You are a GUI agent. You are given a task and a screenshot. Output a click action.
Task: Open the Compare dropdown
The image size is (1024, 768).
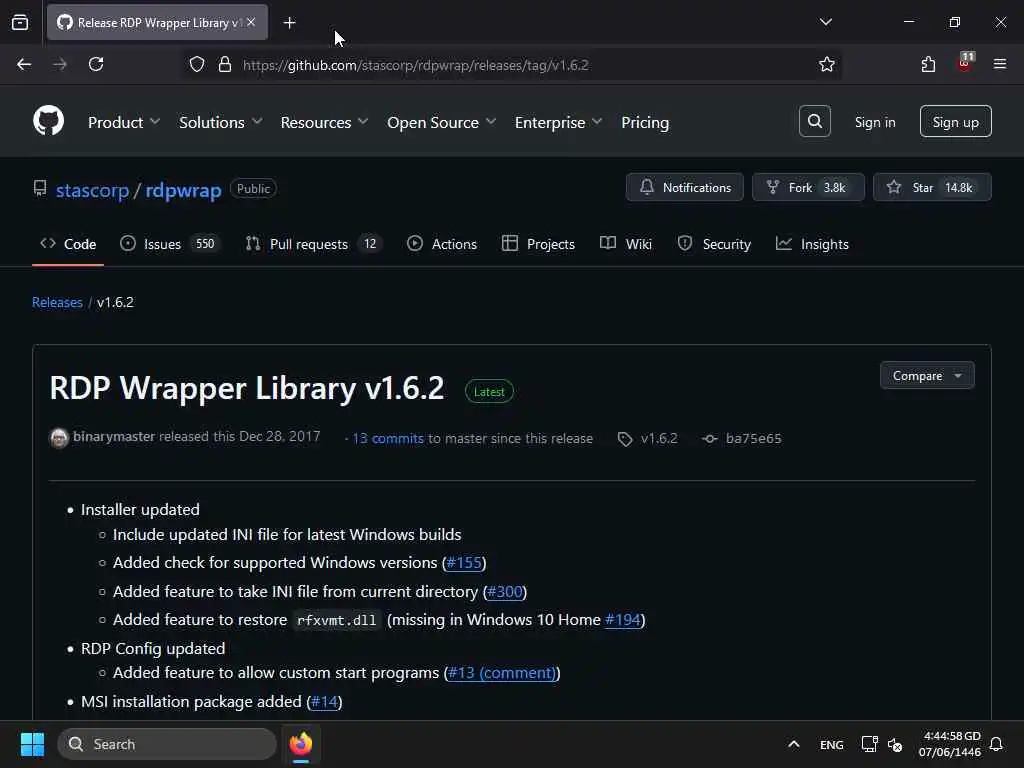click(x=927, y=376)
